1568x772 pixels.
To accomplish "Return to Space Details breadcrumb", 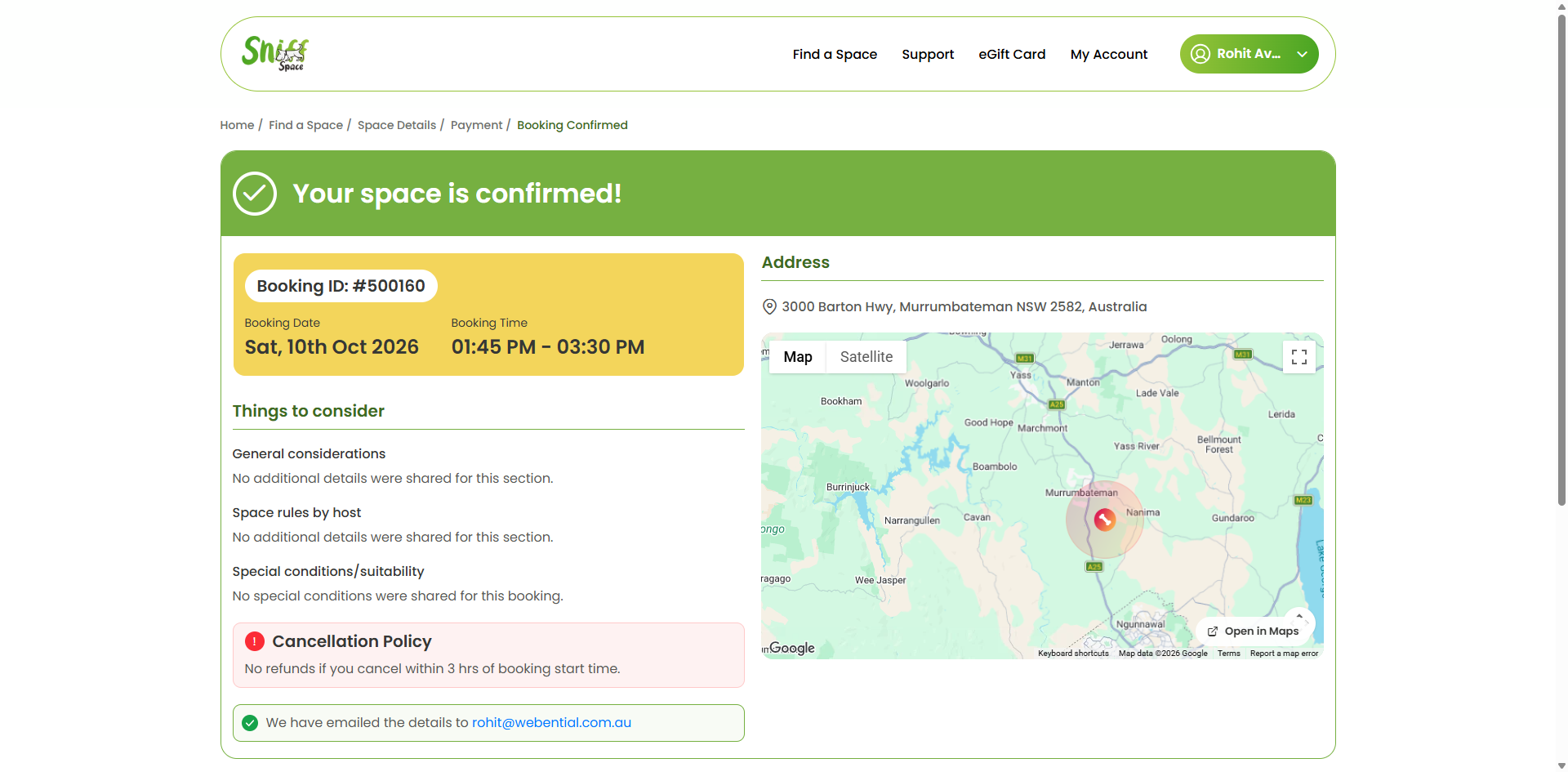I will 397,125.
